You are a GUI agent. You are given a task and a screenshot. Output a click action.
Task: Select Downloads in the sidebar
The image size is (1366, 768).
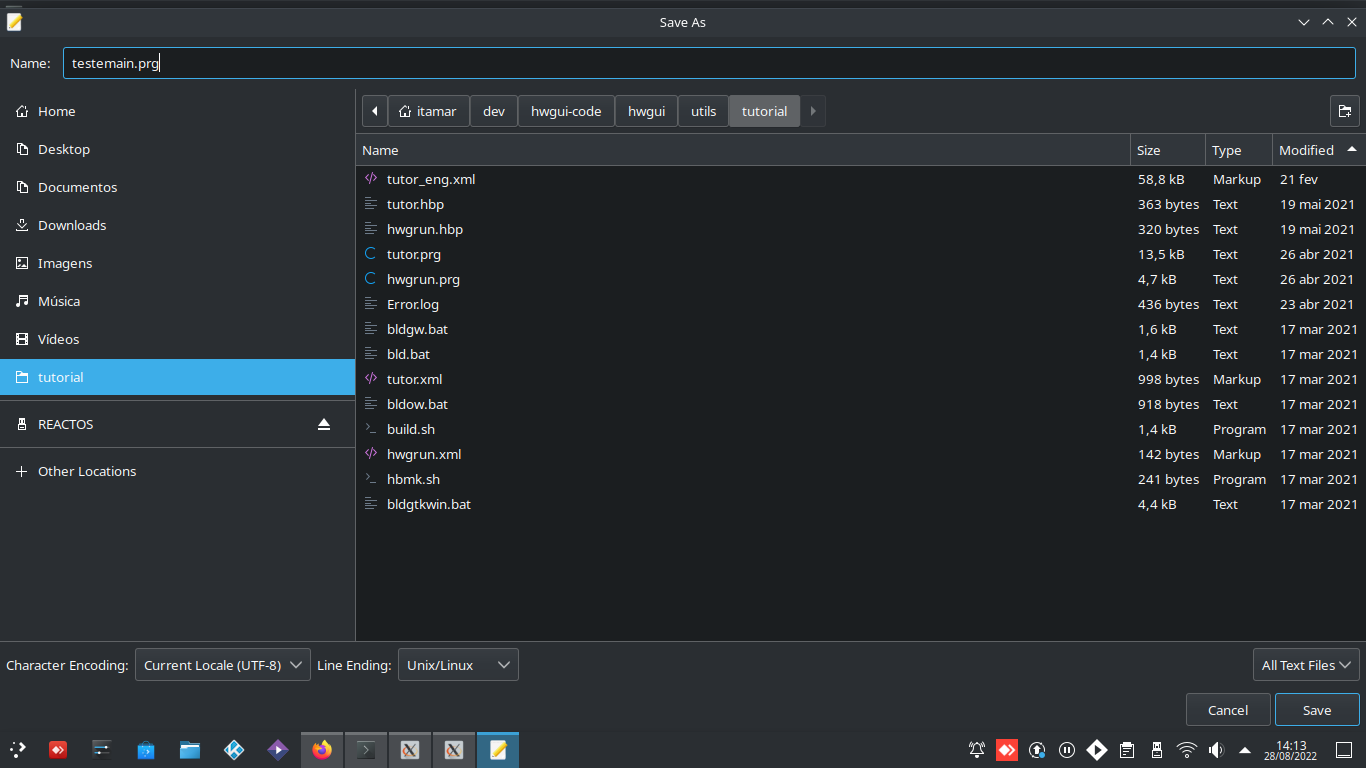pos(72,225)
